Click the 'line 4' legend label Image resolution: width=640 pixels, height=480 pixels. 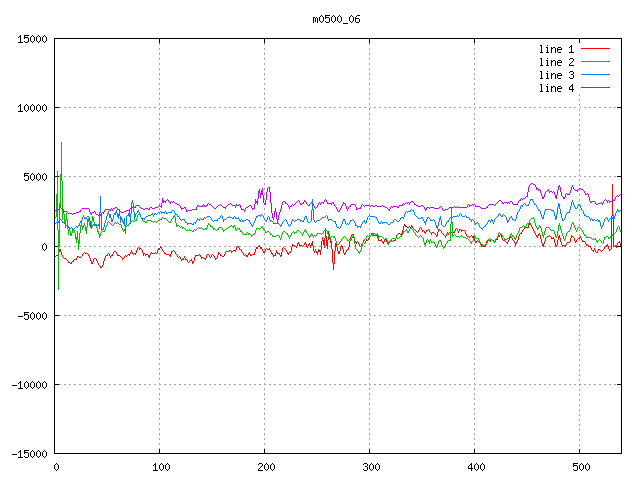coord(556,88)
